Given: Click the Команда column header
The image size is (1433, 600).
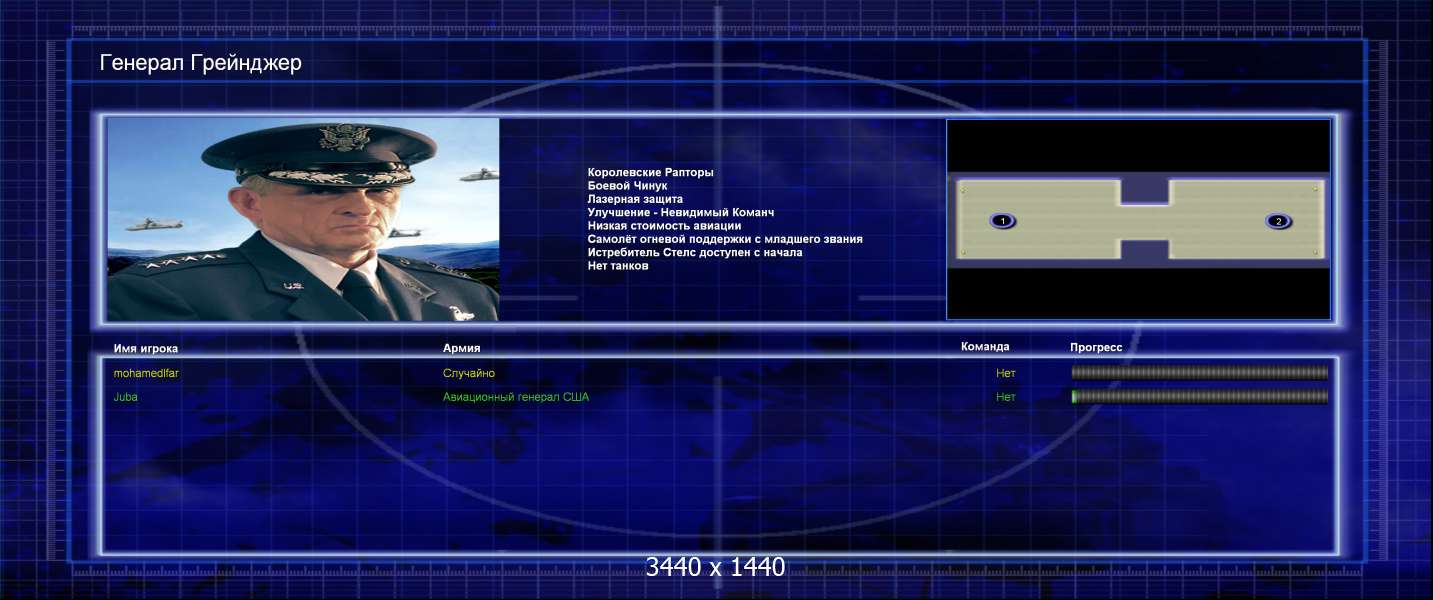Looking at the screenshot, I should pos(985,347).
